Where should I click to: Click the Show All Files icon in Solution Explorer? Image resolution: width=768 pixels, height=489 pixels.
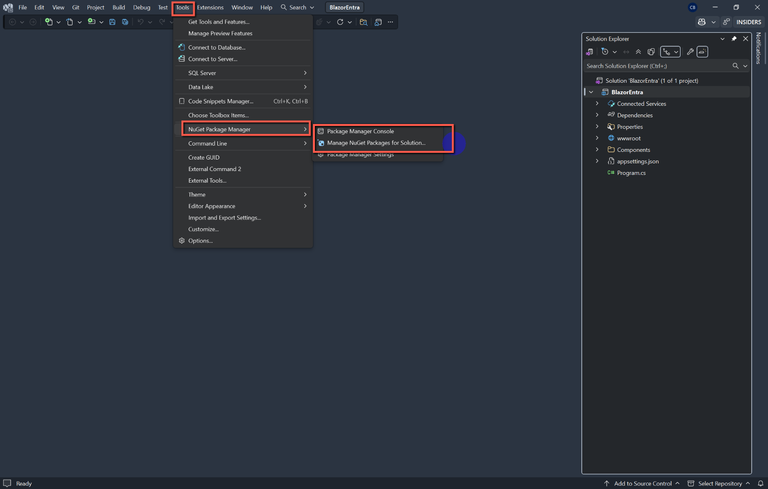650,52
